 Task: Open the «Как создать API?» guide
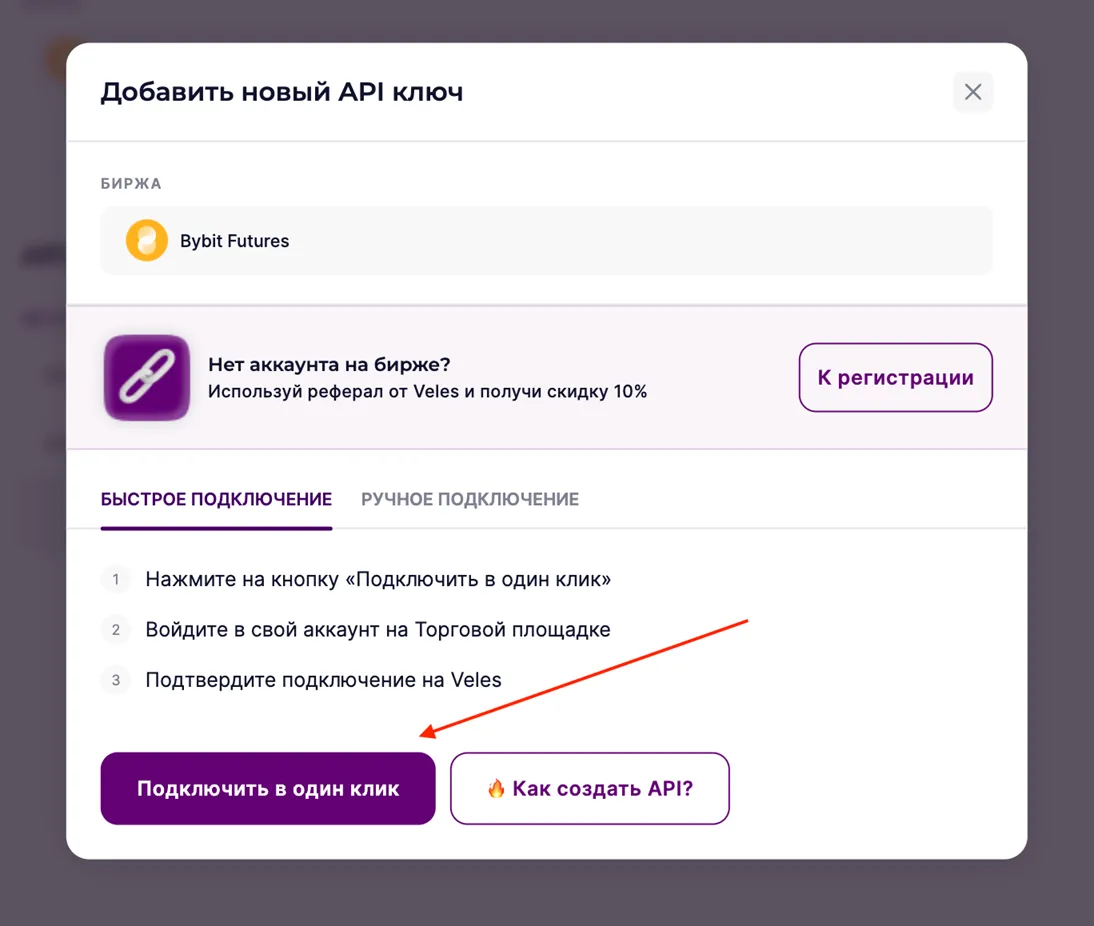(x=590, y=788)
